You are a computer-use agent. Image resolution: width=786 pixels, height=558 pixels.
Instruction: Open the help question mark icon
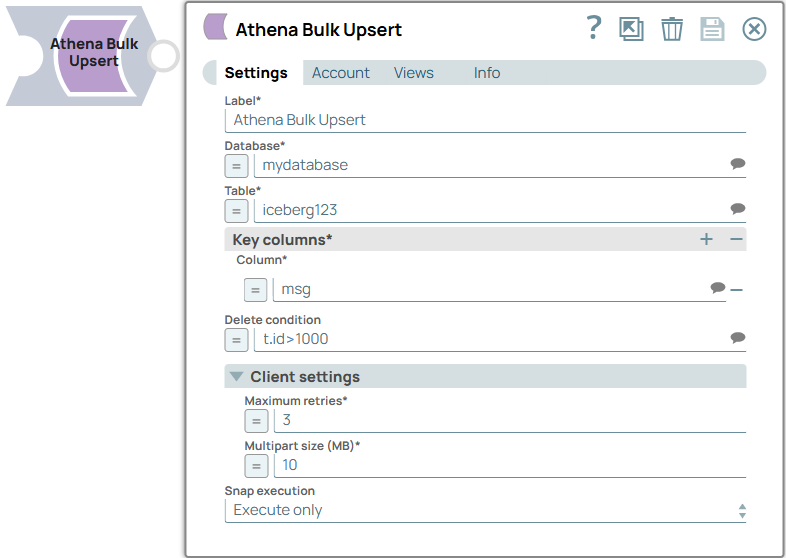click(x=594, y=28)
